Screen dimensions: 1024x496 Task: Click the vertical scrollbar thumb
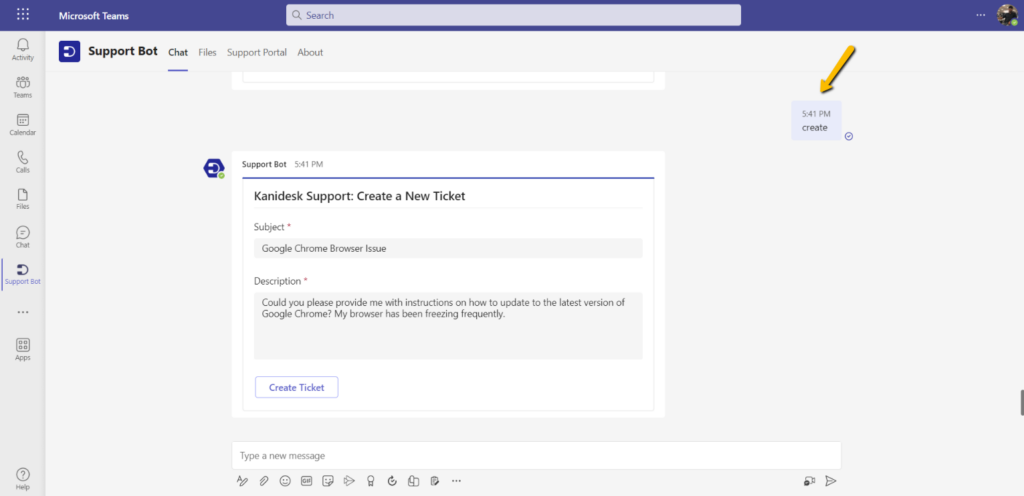pos(1022,403)
